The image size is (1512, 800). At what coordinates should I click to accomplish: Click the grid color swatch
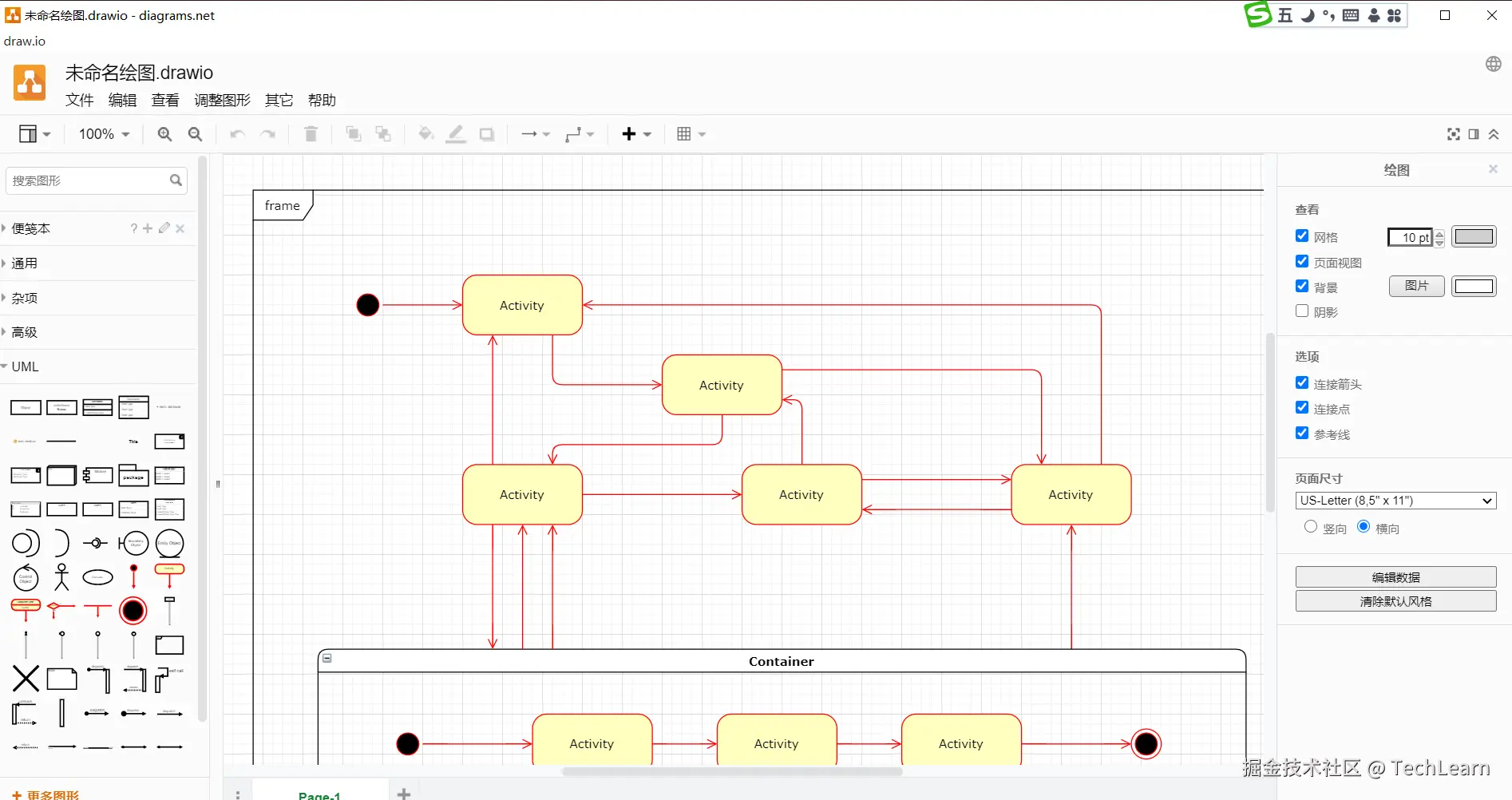(x=1474, y=236)
